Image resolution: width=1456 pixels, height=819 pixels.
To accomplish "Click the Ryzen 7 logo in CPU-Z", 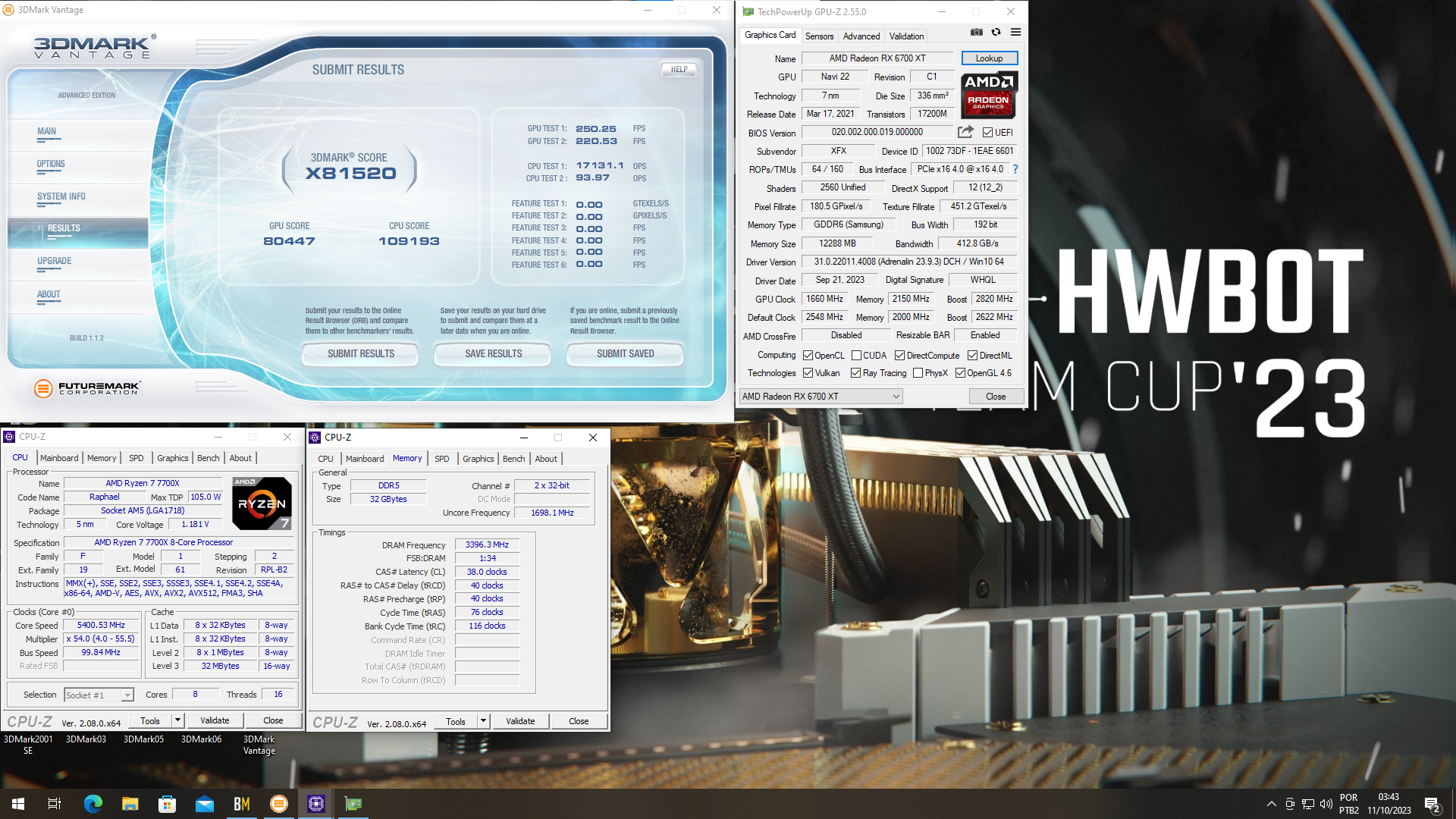I will (262, 504).
